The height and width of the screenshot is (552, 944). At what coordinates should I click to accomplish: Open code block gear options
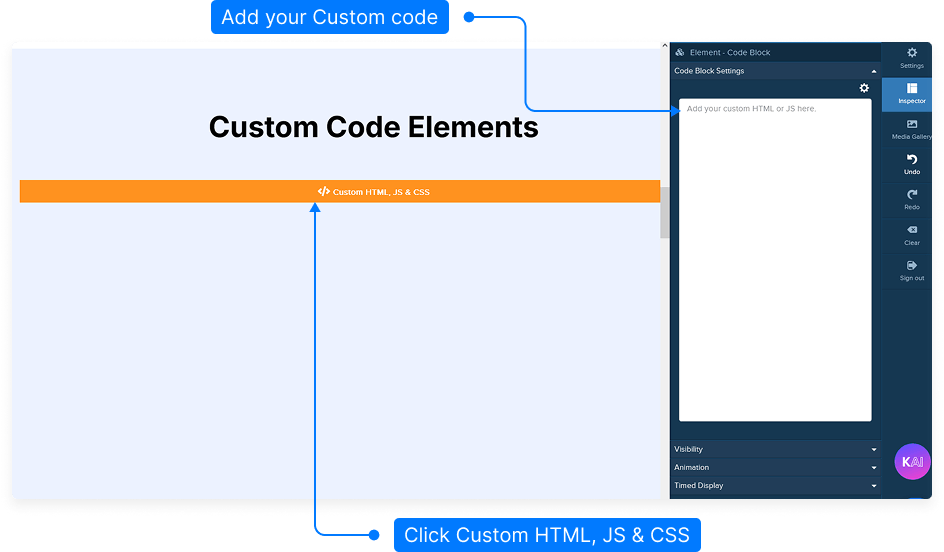[x=864, y=88]
